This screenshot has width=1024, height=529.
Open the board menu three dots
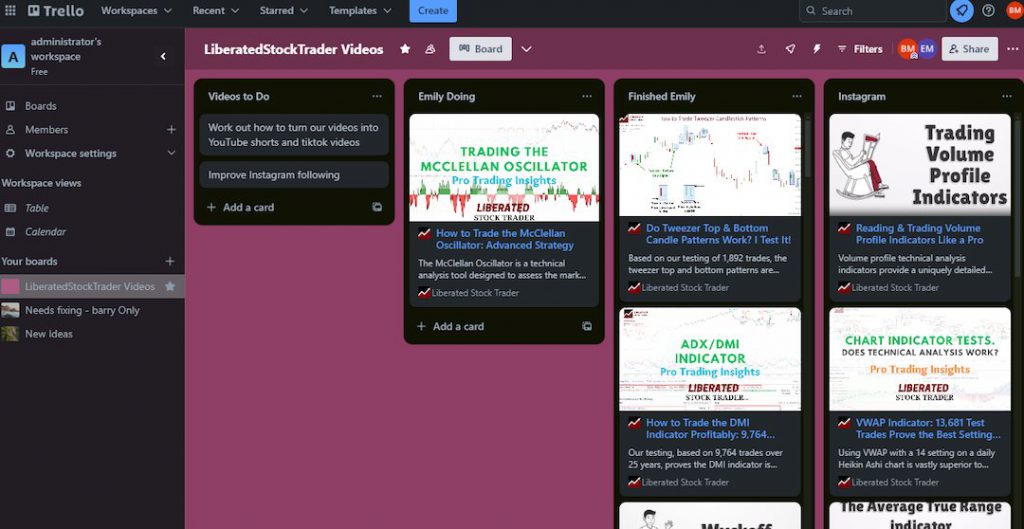click(x=1012, y=49)
